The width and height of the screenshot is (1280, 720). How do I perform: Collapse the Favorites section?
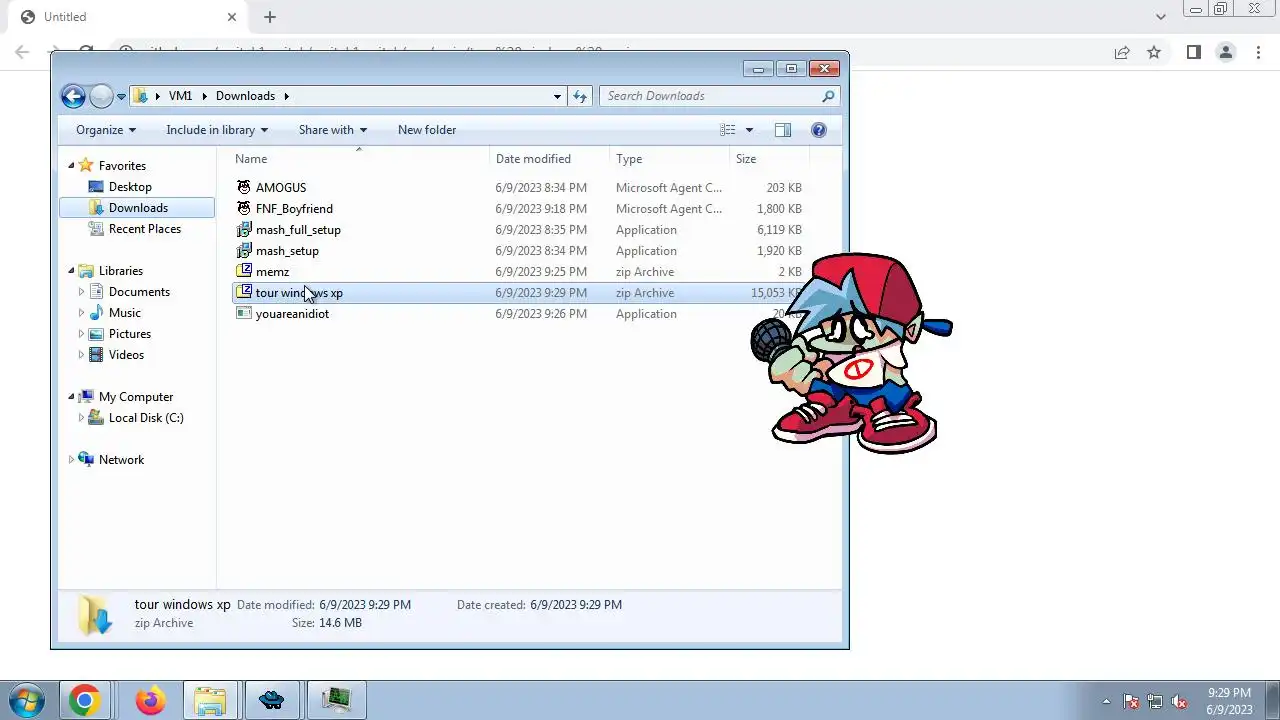tap(71, 166)
